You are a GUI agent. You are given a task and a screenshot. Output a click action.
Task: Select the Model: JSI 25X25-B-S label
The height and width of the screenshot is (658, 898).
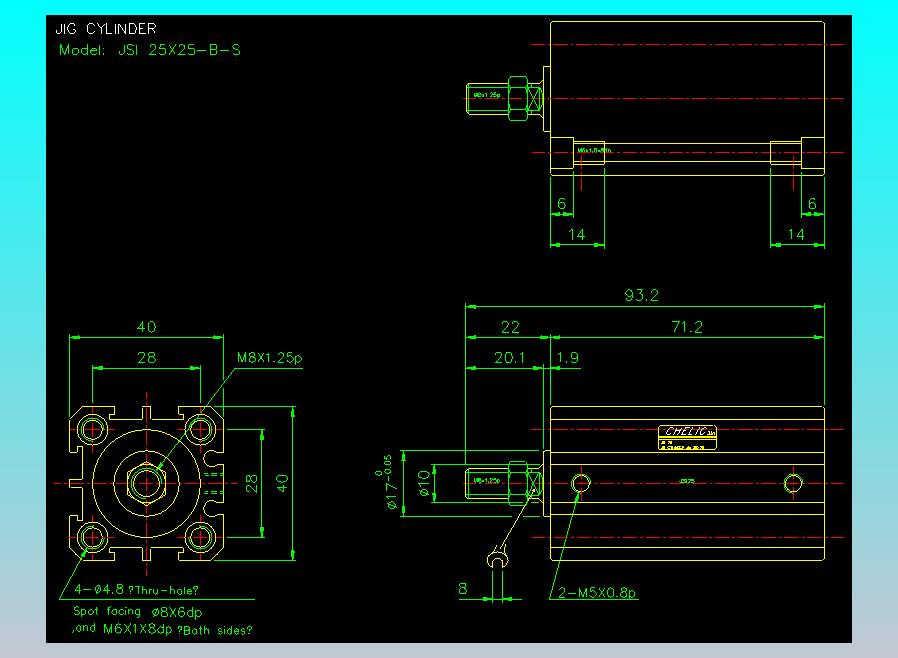(x=149, y=49)
